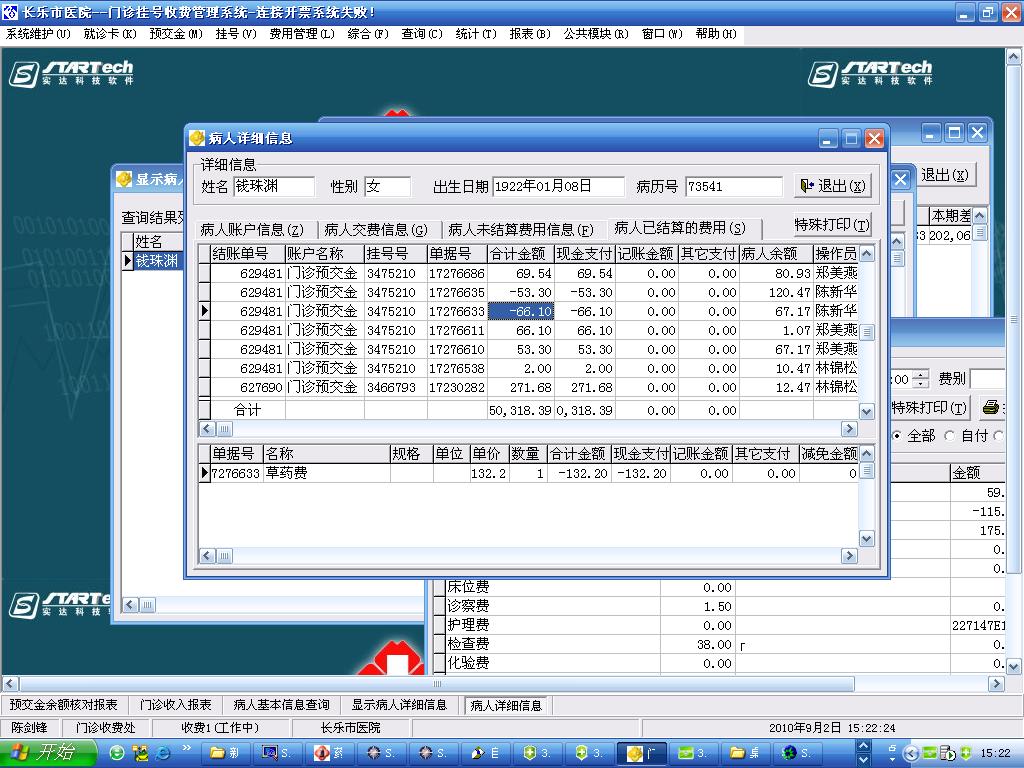Switch to 门诊收入报表 window tab
Screen dimensions: 1024x768
(x=175, y=705)
